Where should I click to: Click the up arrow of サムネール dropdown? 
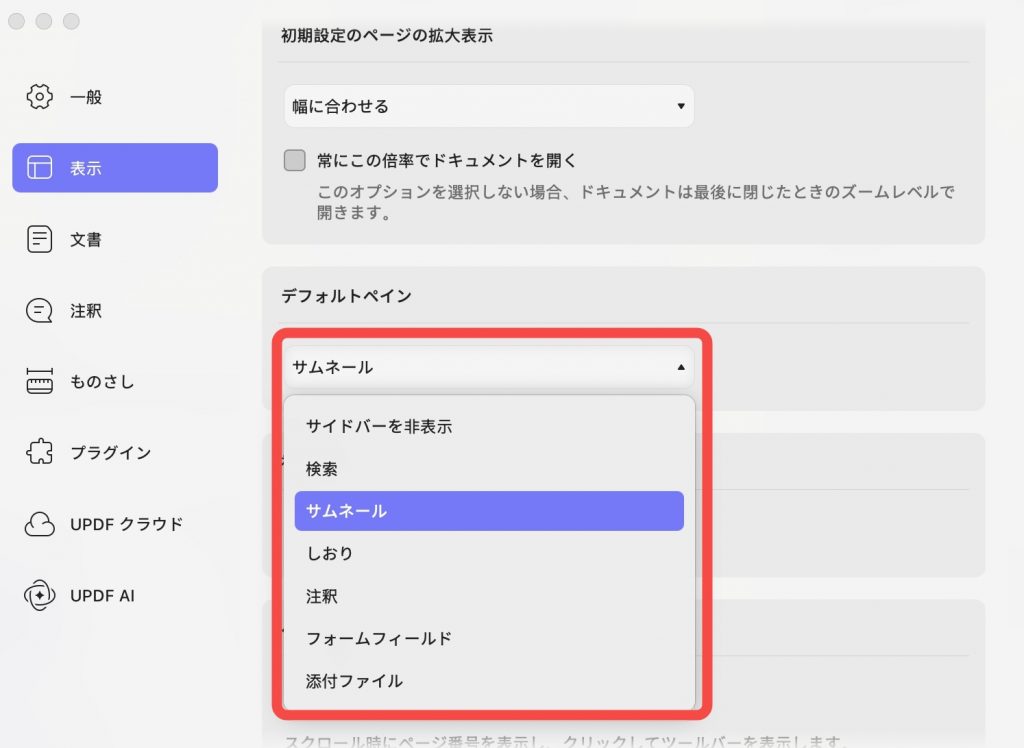(x=680, y=367)
